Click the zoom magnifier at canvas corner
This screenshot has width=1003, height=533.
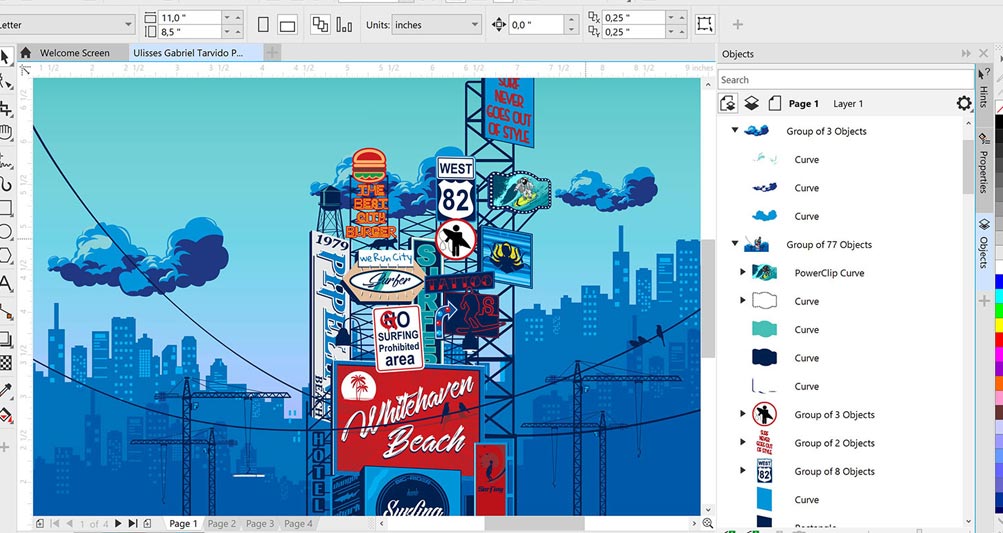point(707,523)
